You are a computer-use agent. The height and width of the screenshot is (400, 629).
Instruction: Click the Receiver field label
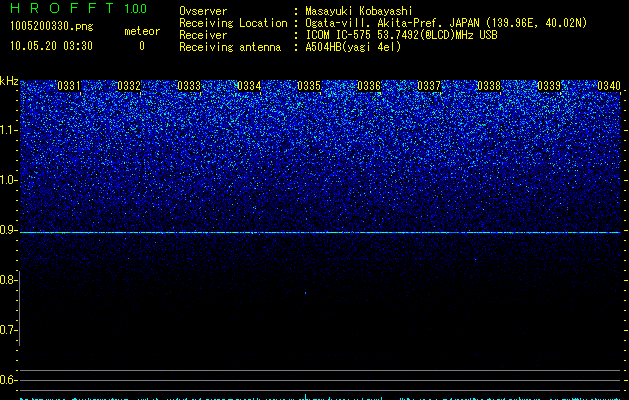203,35
